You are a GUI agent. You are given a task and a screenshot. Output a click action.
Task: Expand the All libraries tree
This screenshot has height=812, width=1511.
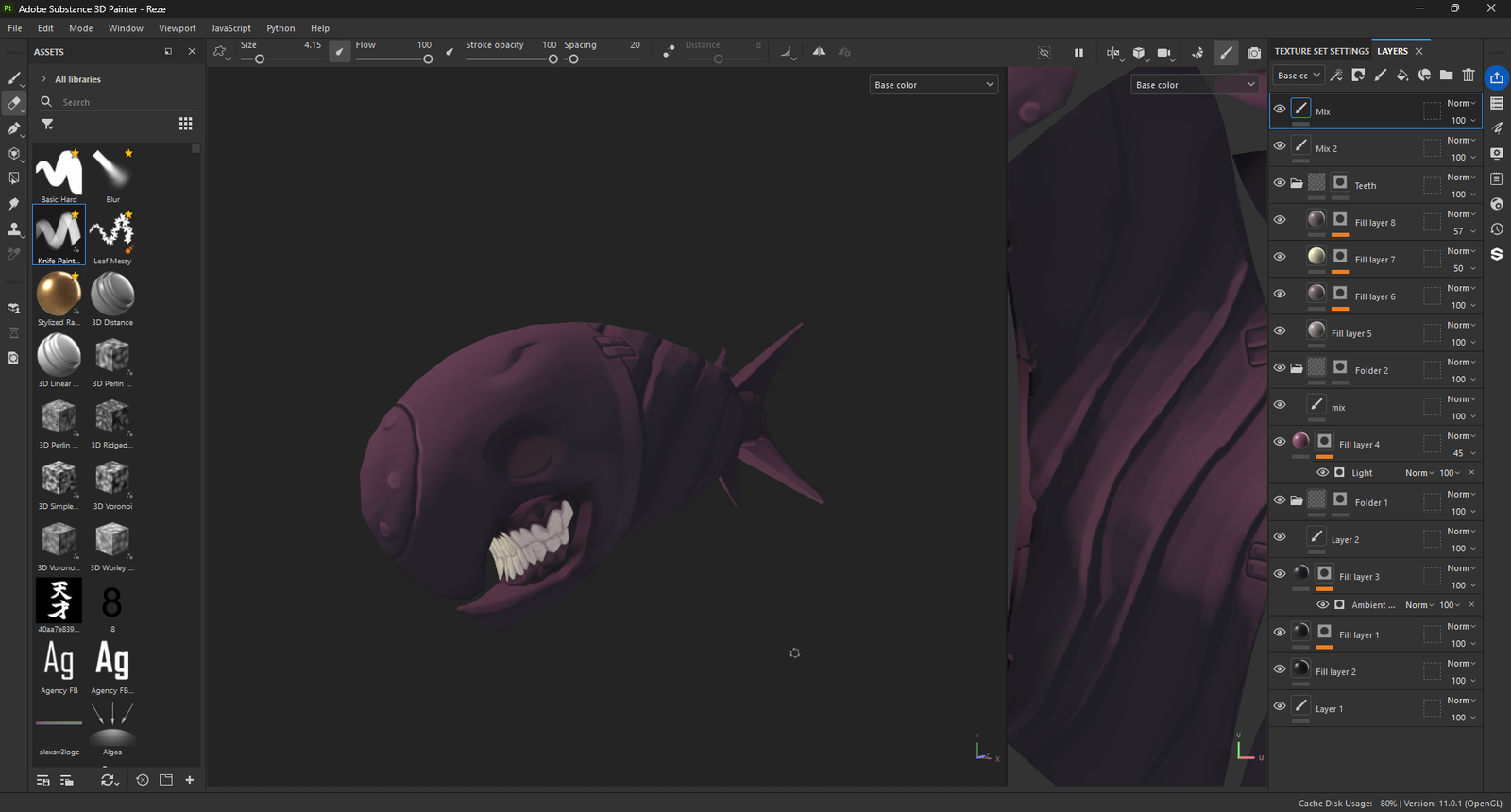point(43,79)
